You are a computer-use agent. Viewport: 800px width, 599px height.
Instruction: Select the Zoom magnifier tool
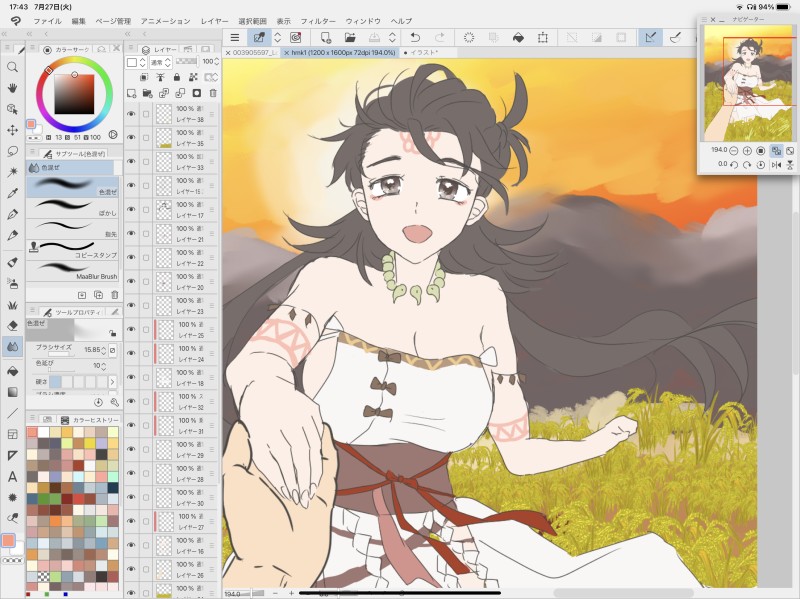(12, 67)
